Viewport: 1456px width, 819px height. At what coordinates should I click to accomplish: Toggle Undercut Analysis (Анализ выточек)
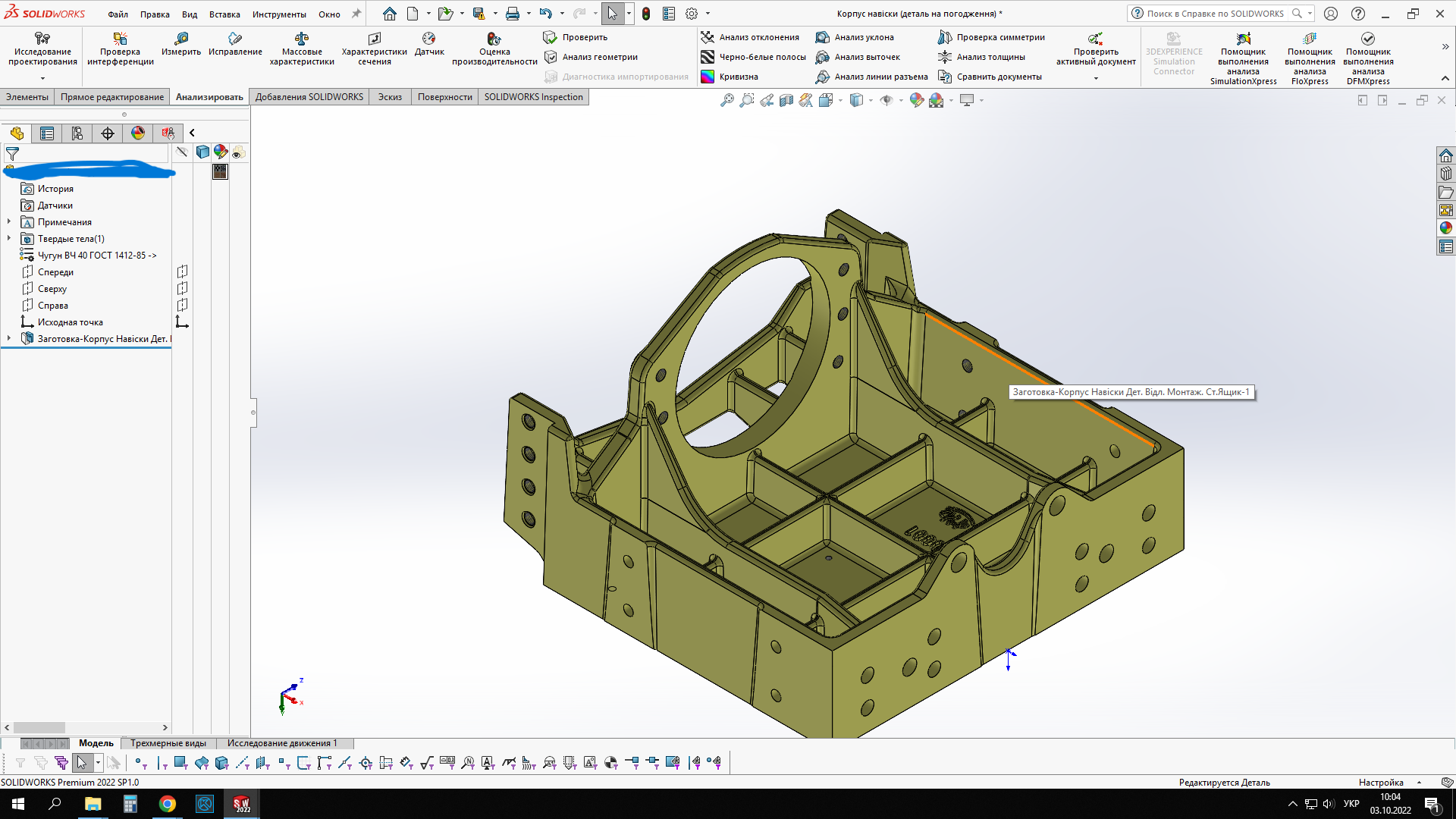[858, 57]
